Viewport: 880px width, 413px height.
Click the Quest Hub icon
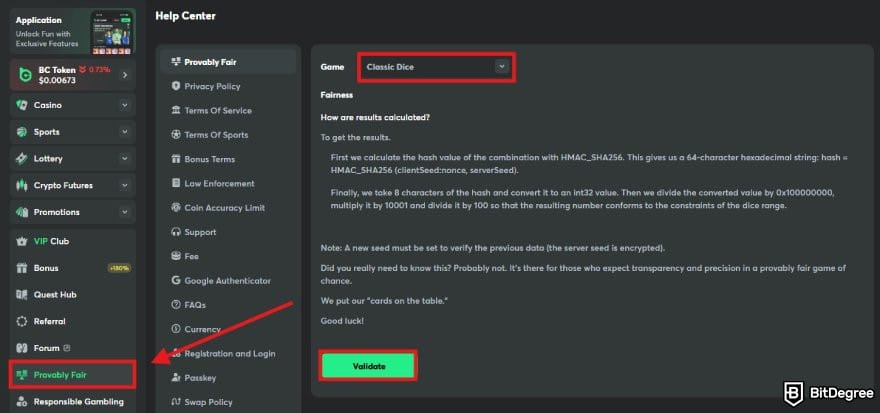point(23,295)
